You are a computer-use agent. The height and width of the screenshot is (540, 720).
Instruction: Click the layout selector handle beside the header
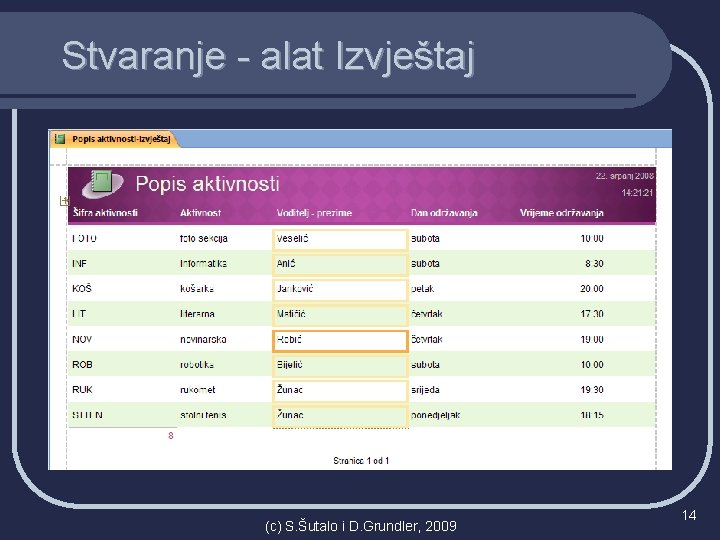(64, 201)
